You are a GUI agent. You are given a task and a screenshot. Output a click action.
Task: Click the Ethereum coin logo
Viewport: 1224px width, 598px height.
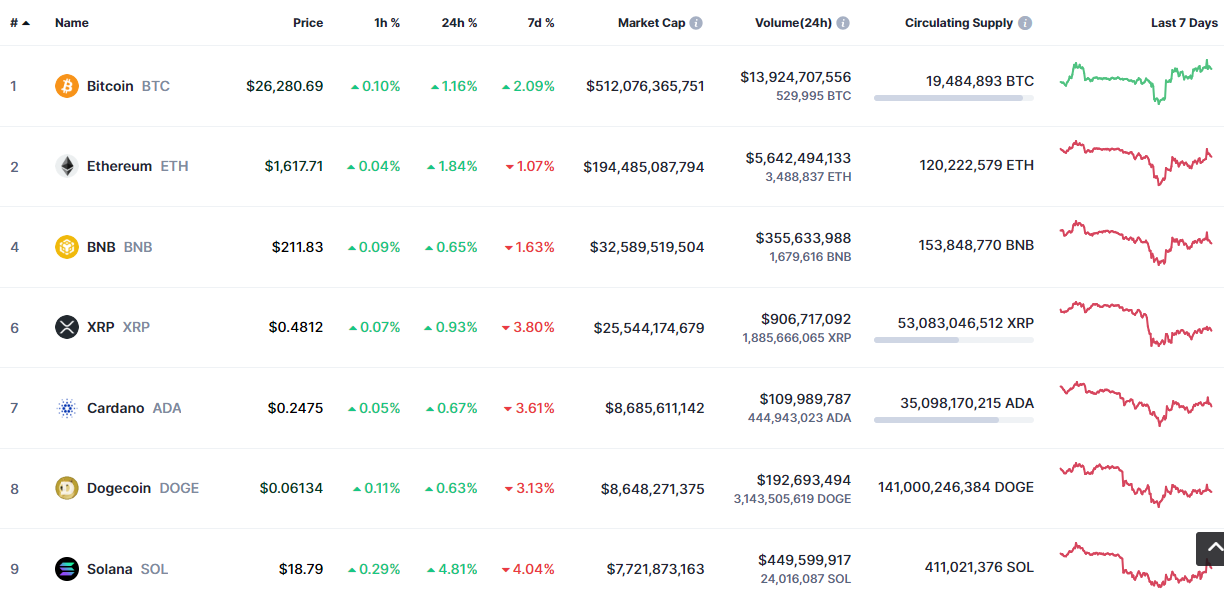[67, 166]
